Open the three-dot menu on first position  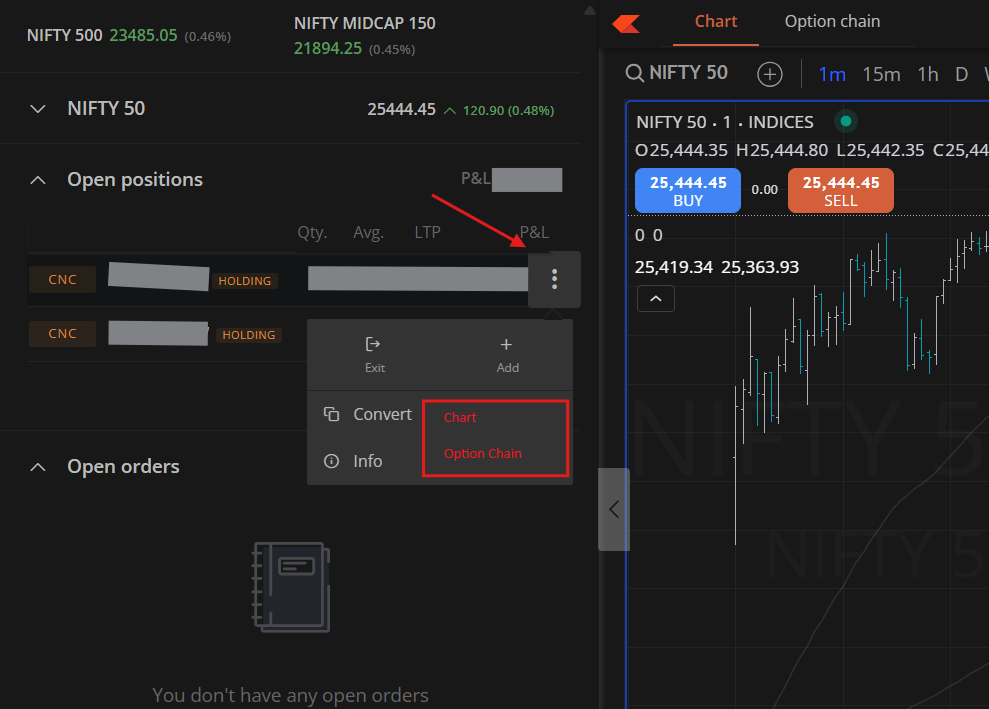(554, 280)
